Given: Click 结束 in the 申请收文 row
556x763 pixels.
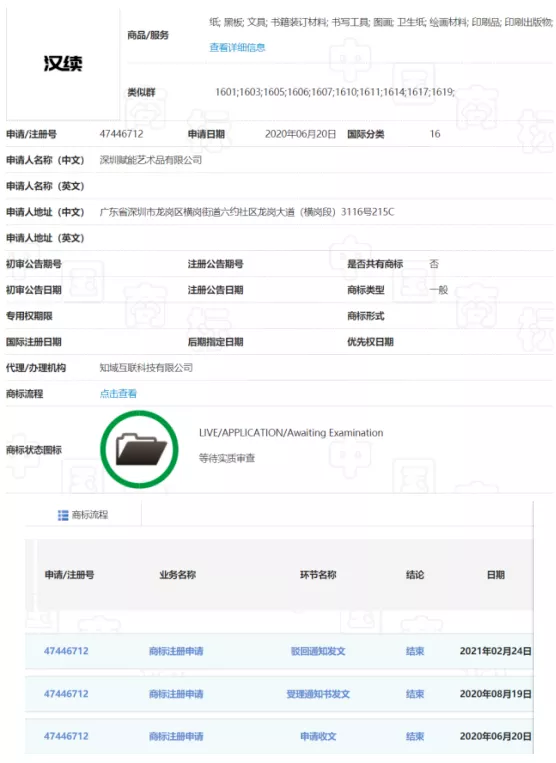Looking at the screenshot, I should [415, 736].
